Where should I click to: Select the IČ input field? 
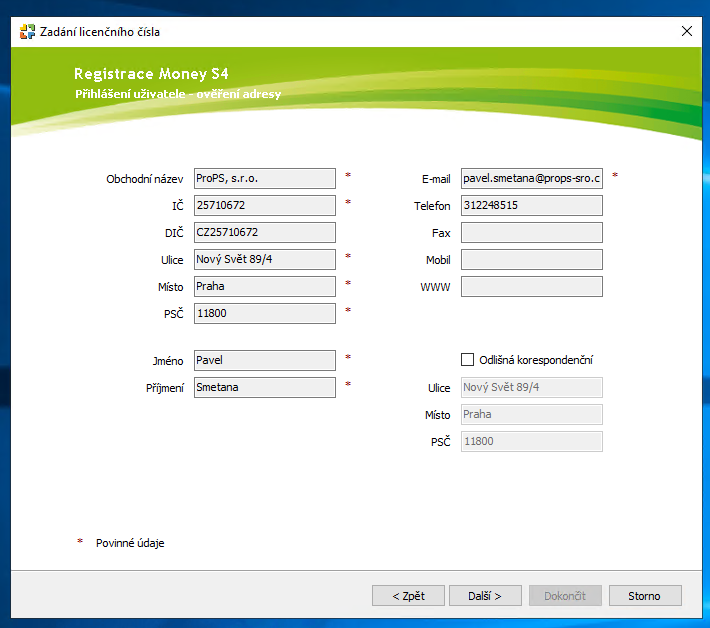pyautogui.click(x=264, y=206)
